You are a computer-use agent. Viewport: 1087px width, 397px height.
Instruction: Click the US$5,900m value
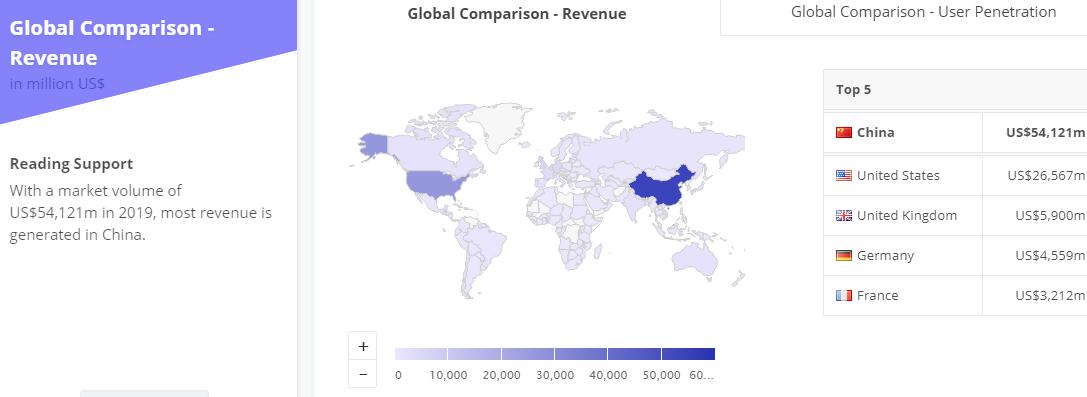click(1050, 215)
